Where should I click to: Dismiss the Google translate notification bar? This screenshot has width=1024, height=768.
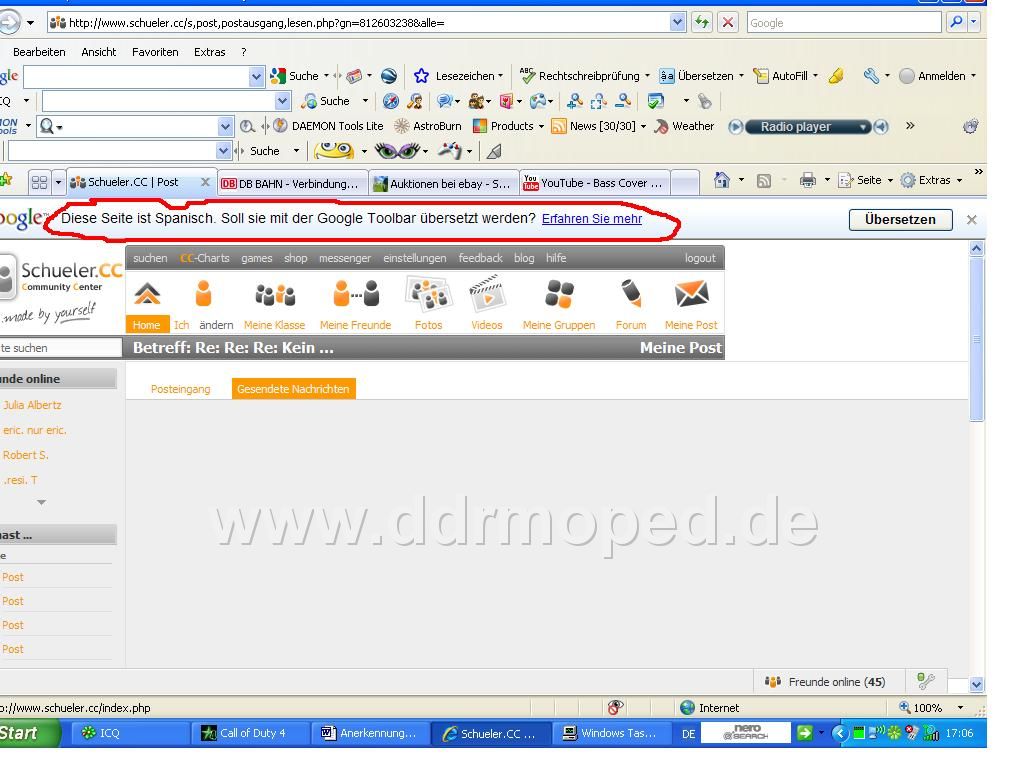[x=972, y=220]
